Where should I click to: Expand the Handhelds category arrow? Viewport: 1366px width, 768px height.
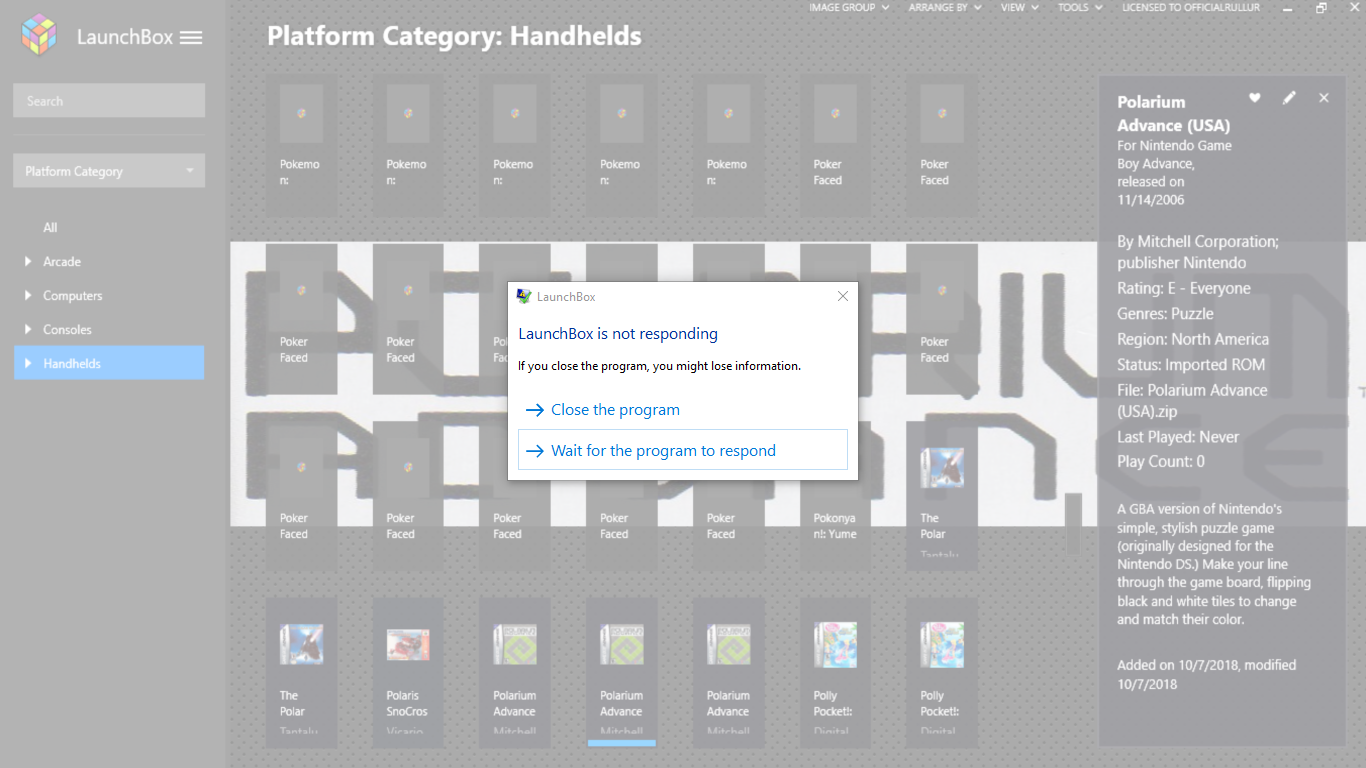pos(28,364)
